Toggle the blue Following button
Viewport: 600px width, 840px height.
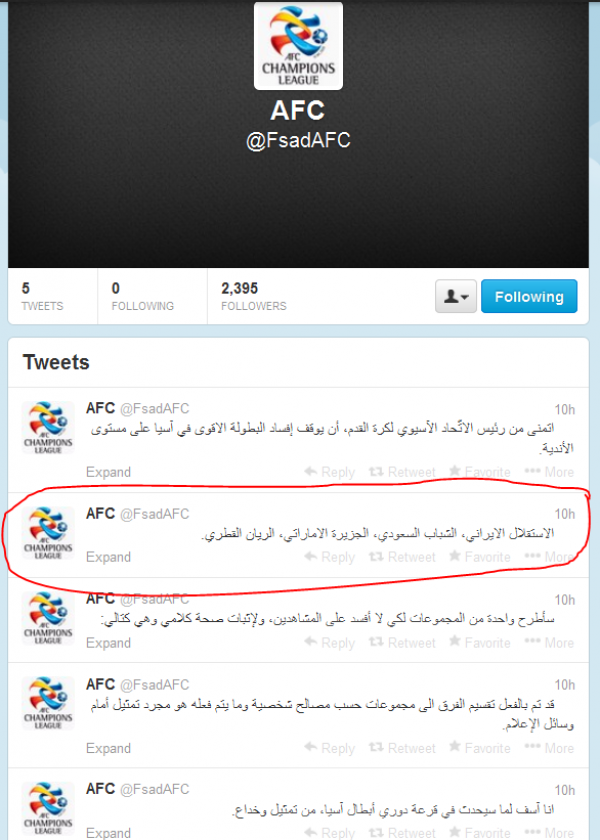pos(529,296)
